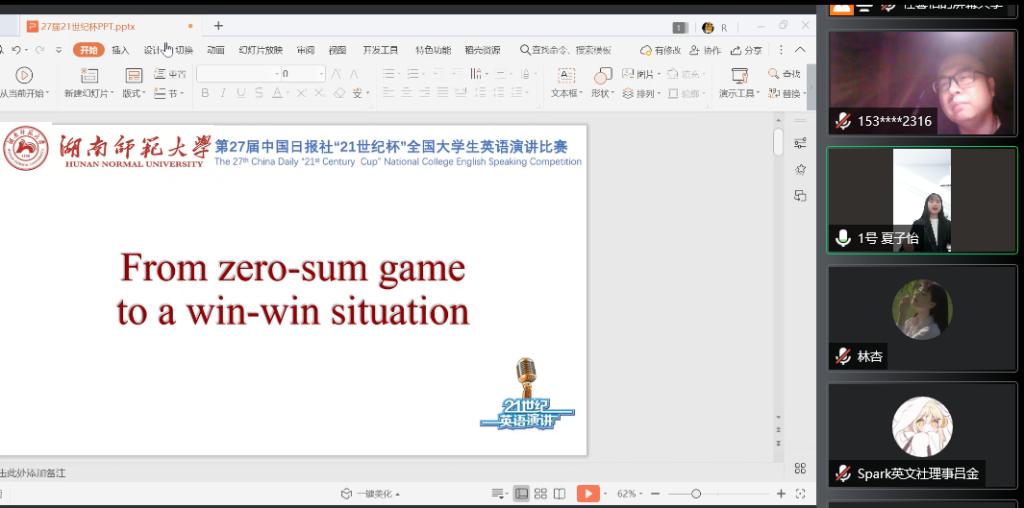The height and width of the screenshot is (508, 1024).
Task: Insert a text box (文本框)
Action: [x=566, y=76]
